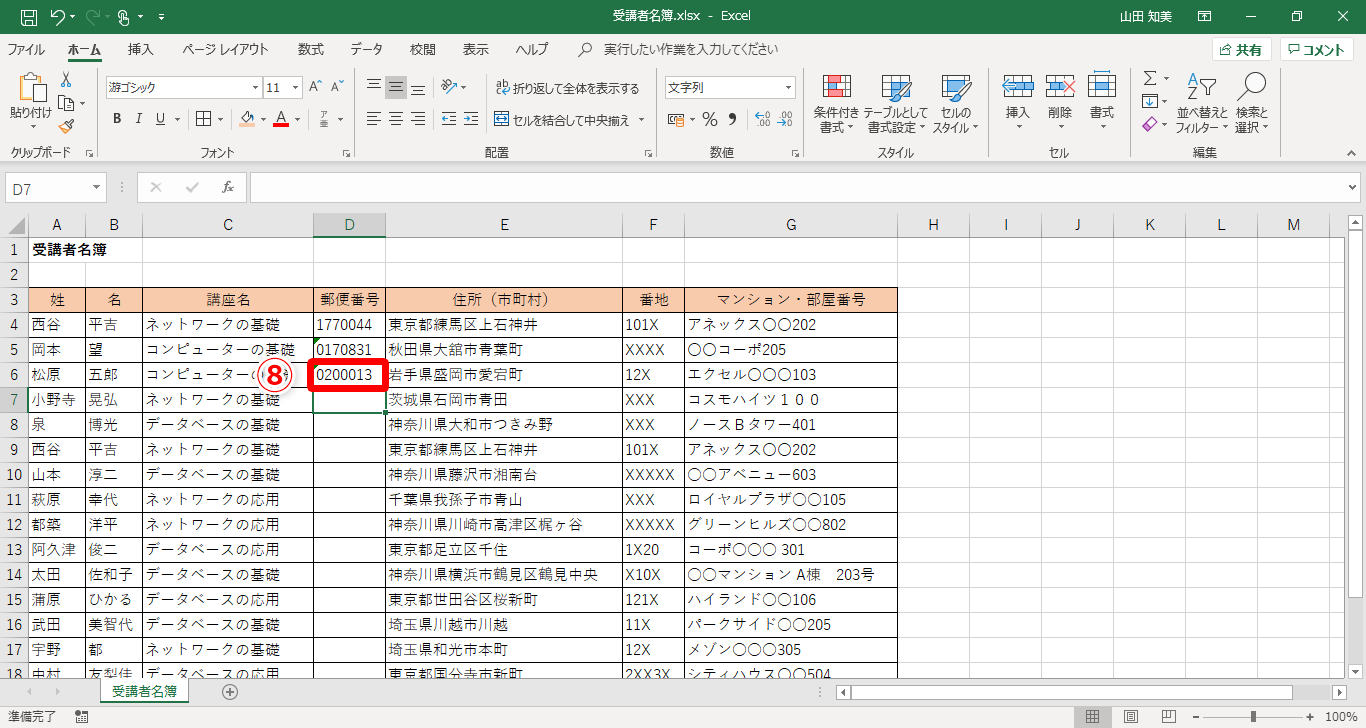Apply percent style with the % icon

tap(709, 119)
